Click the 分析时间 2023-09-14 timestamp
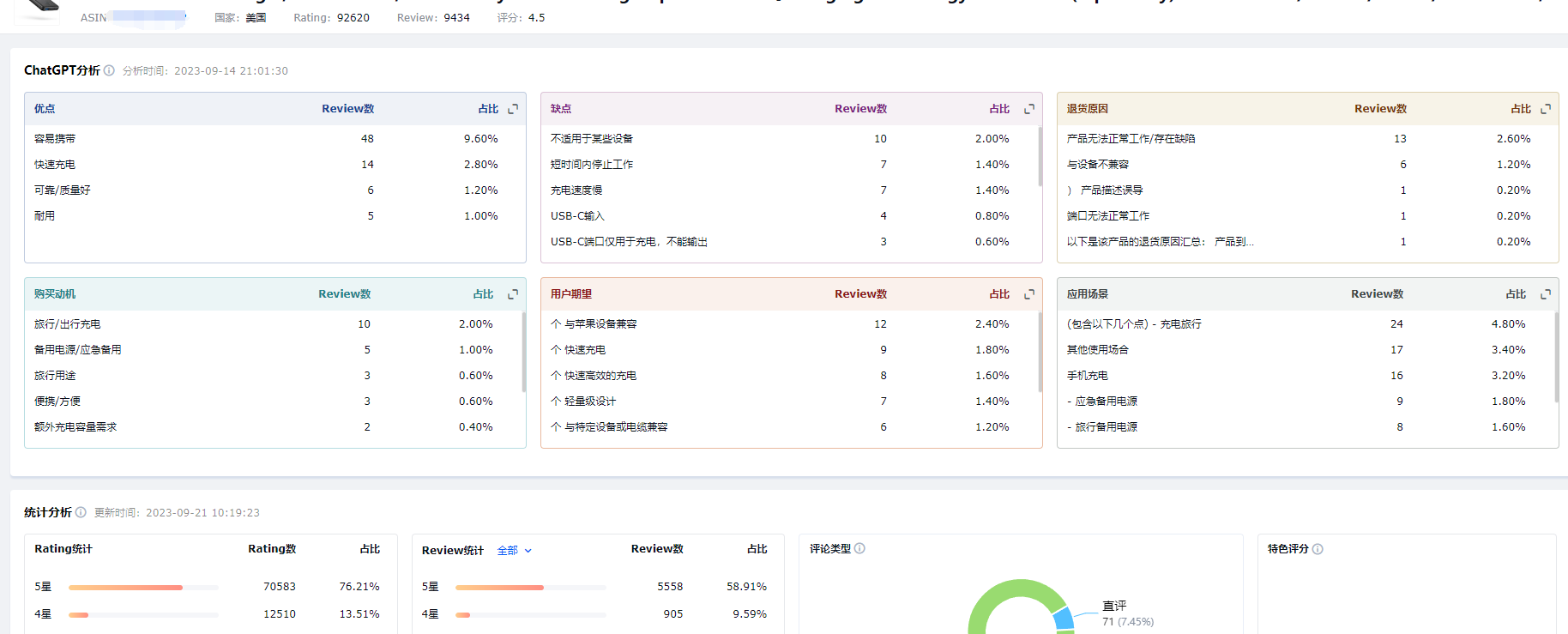This screenshot has height=634, width=1568. tap(205, 71)
